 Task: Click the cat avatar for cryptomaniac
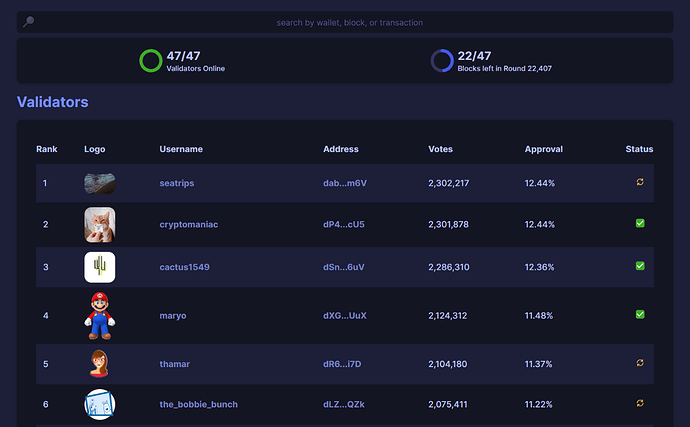99,225
